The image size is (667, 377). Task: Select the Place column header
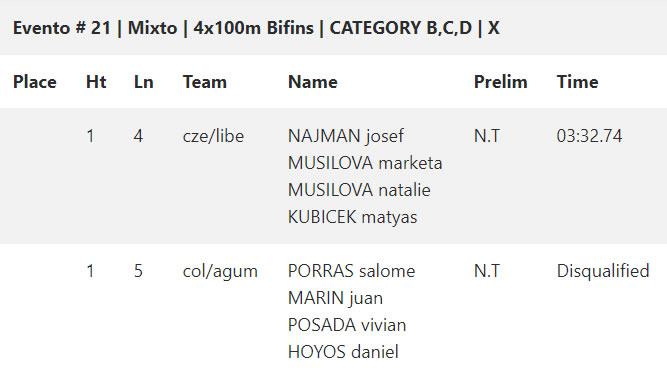click(34, 82)
